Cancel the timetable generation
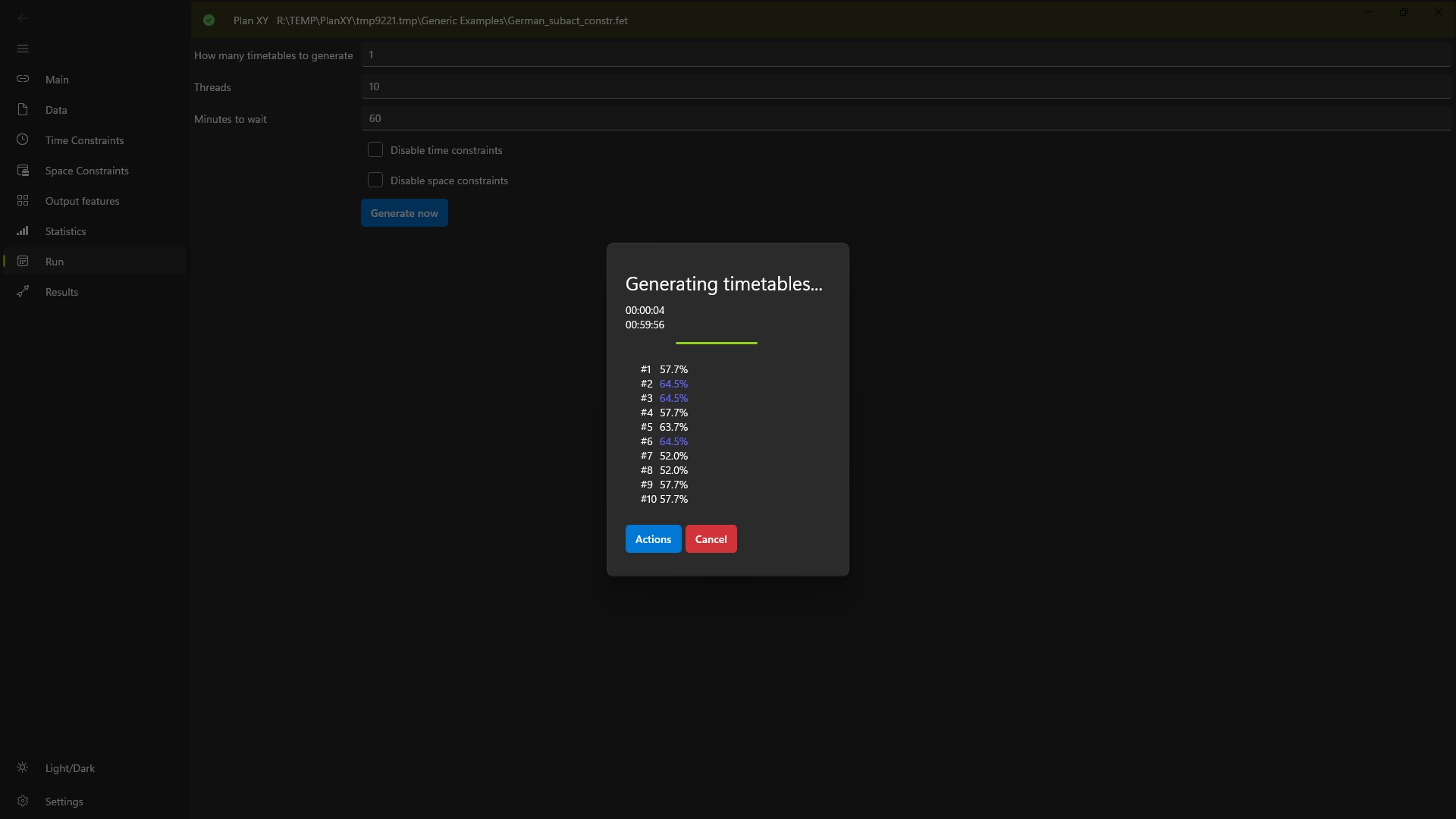 point(711,539)
